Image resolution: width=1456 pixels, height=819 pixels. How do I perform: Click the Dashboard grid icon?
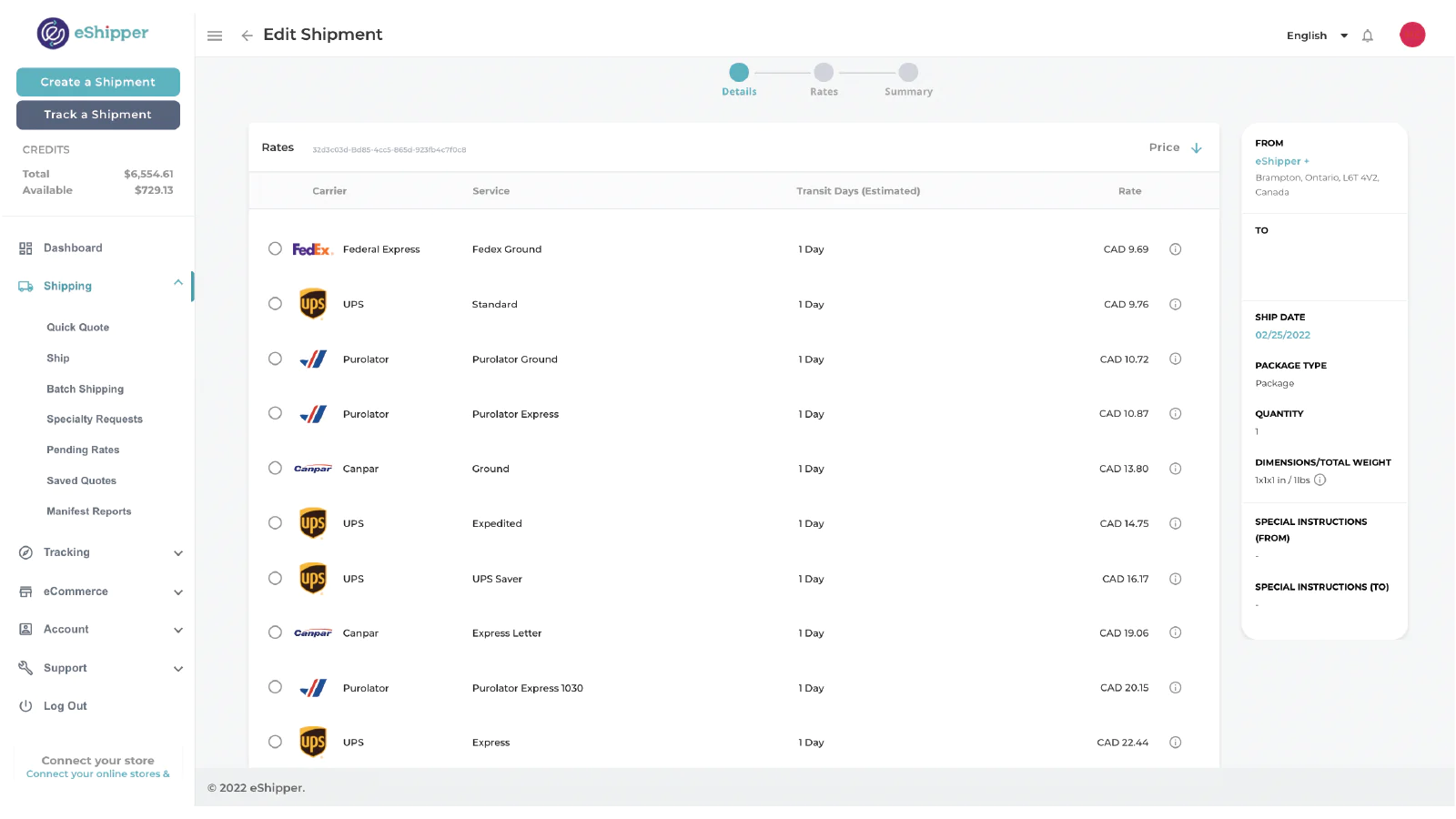click(x=25, y=248)
